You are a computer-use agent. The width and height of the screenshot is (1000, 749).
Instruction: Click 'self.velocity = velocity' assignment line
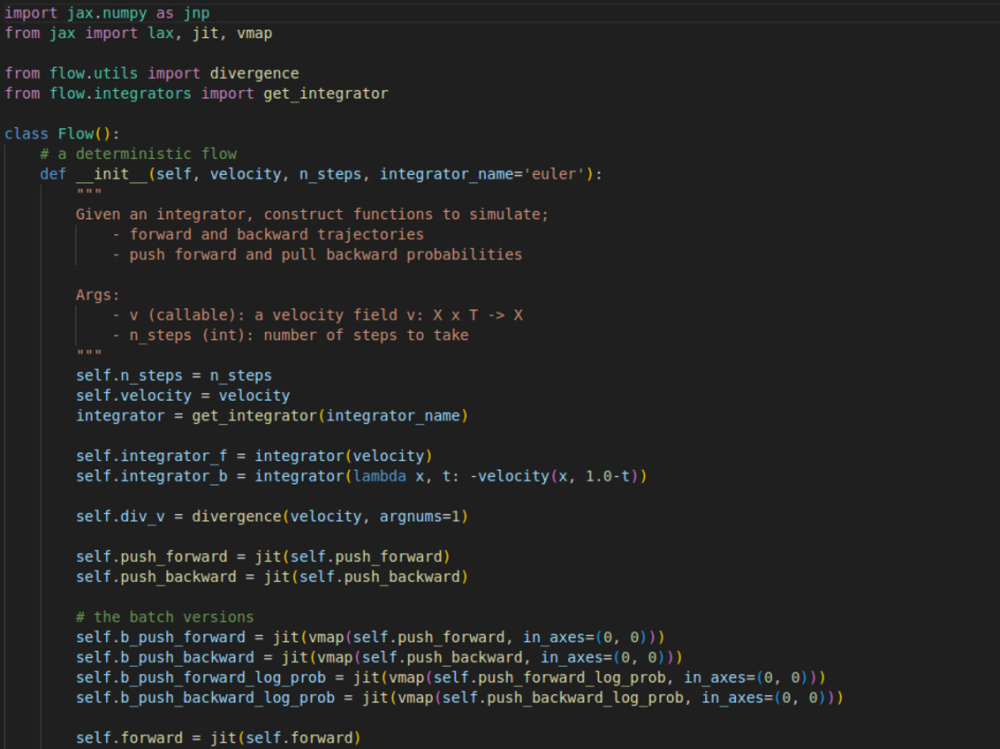(183, 396)
